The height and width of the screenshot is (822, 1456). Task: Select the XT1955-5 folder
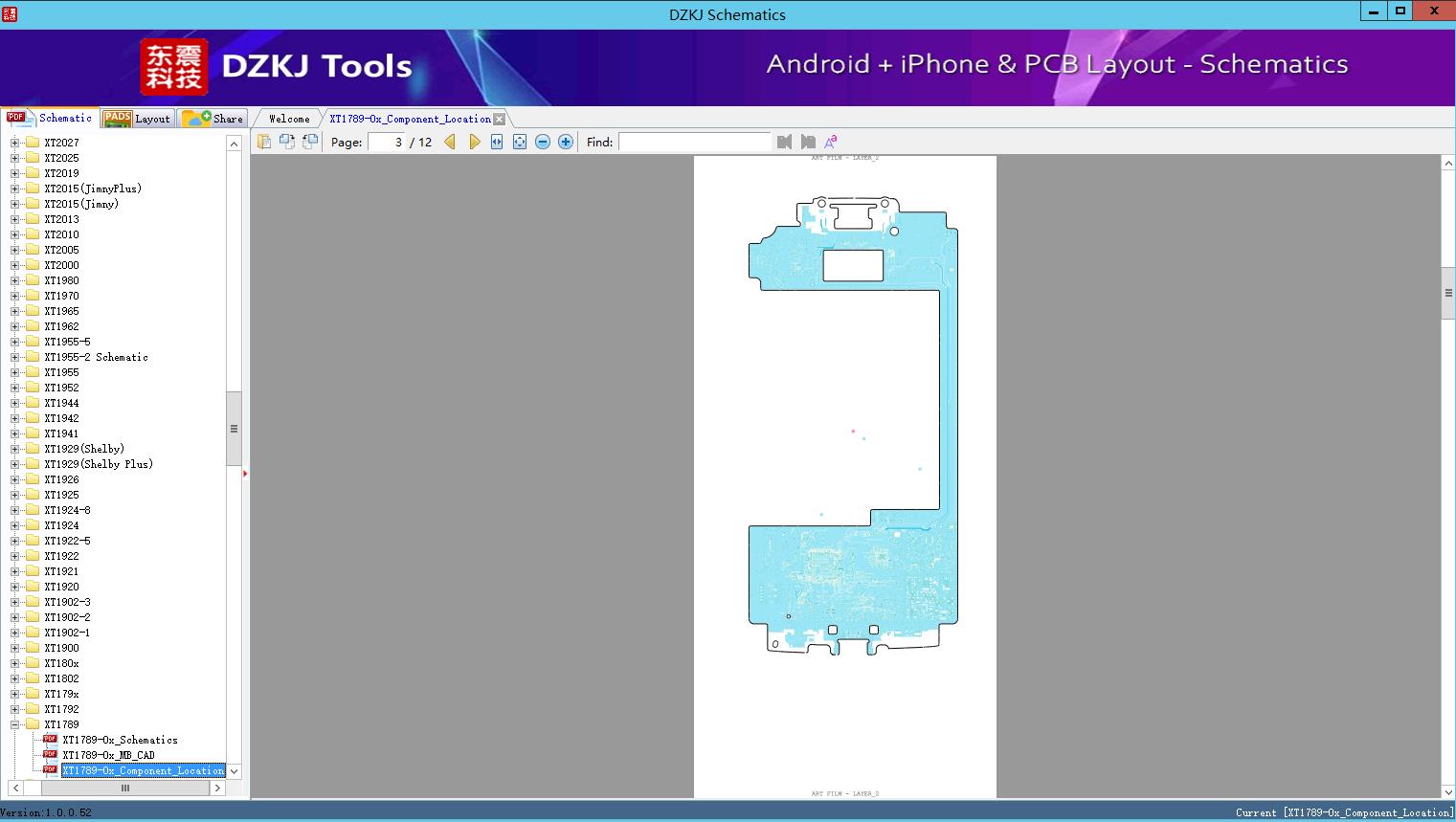click(x=67, y=342)
